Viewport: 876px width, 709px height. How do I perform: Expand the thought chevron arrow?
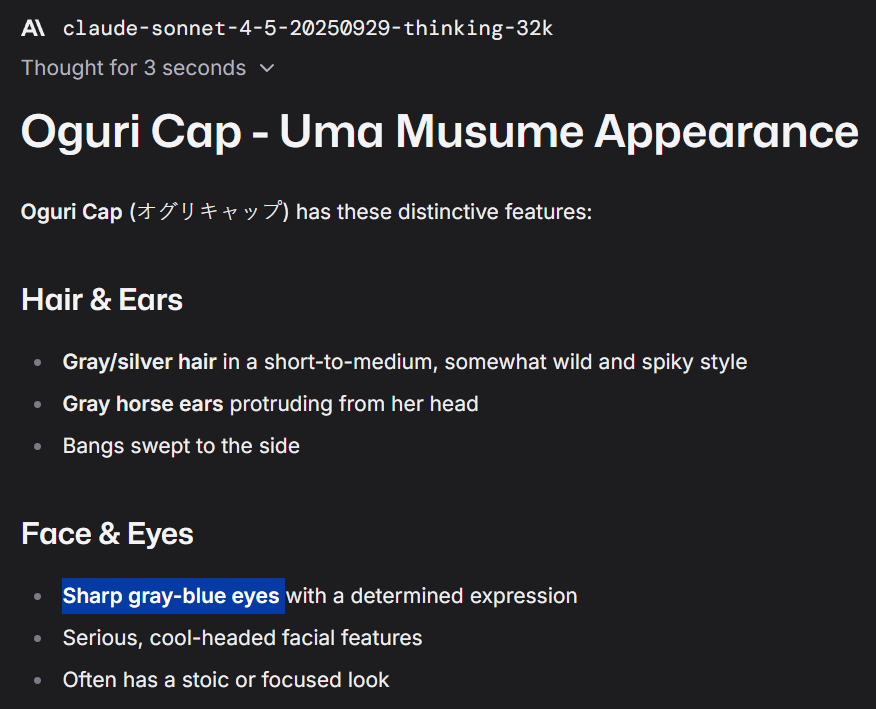click(268, 68)
